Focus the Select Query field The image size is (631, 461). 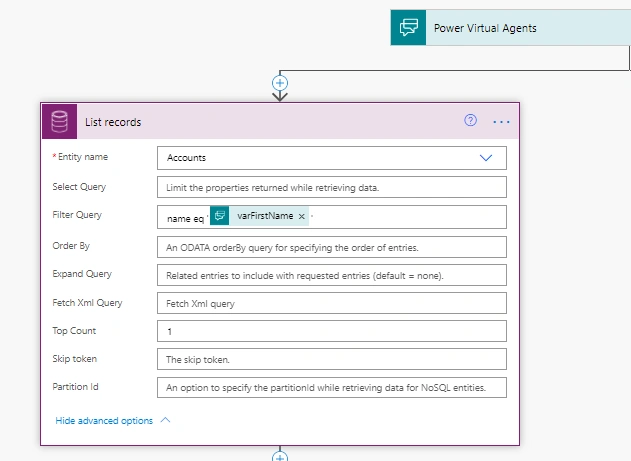tap(332, 187)
